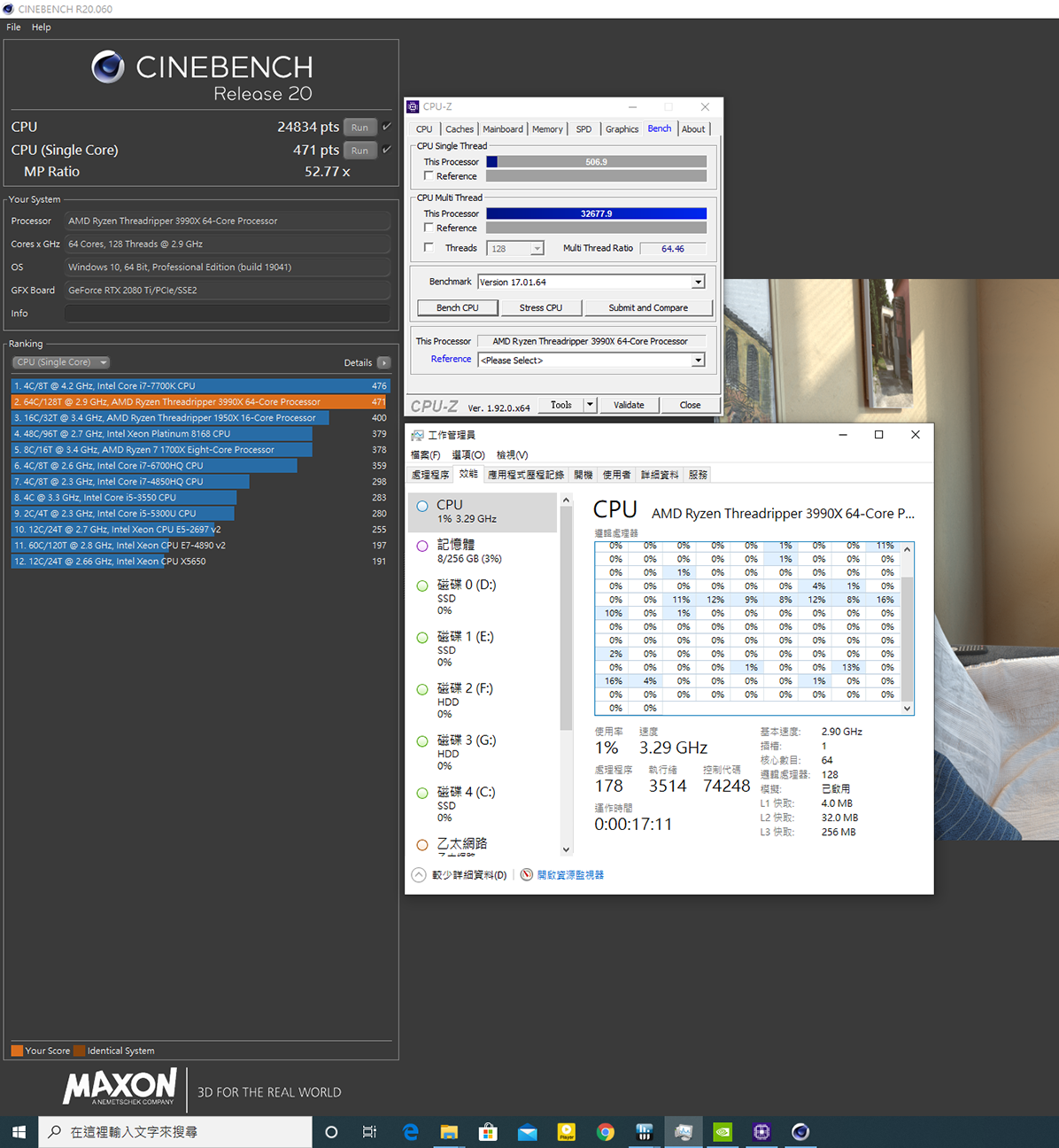This screenshot has width=1059, height=1148.
Task: Click the CPU grid scroll-up arrow
Action: pyautogui.click(x=907, y=549)
